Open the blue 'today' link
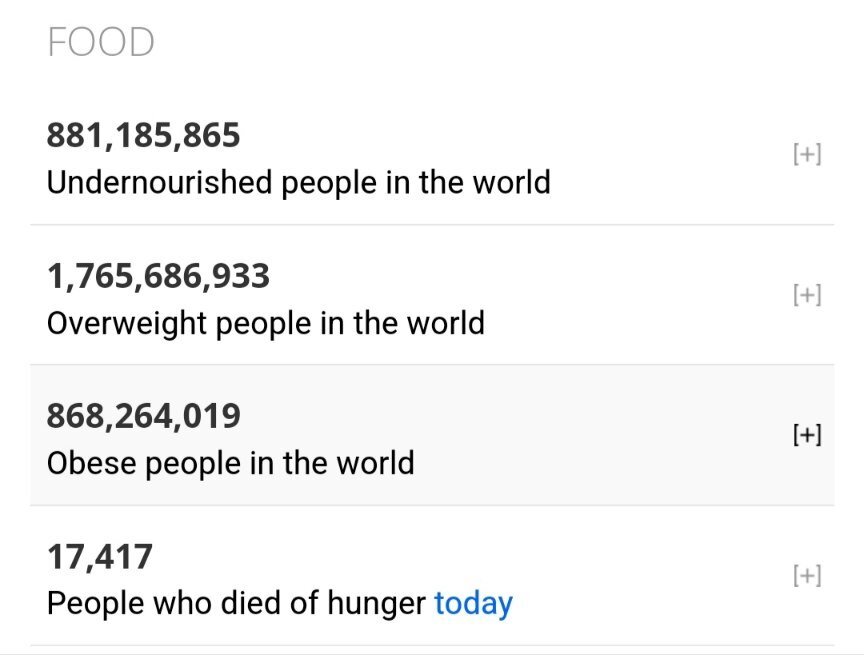This screenshot has height=655, width=864. 473,603
